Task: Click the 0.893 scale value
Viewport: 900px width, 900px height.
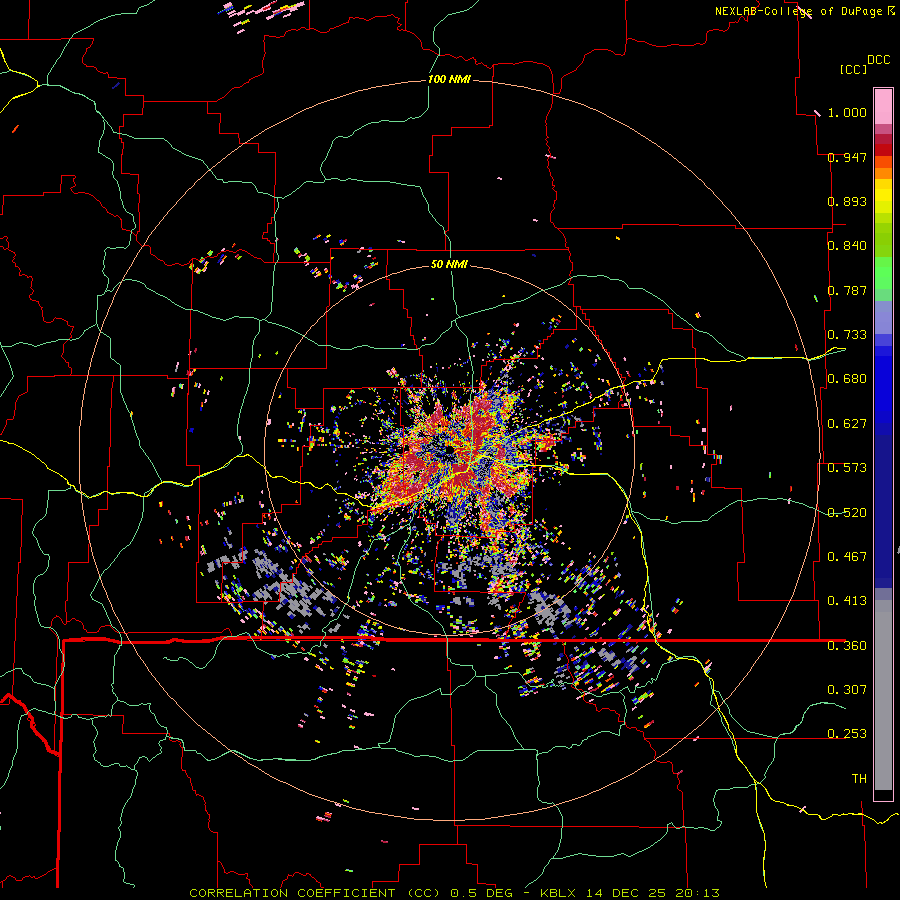Action: (847, 201)
